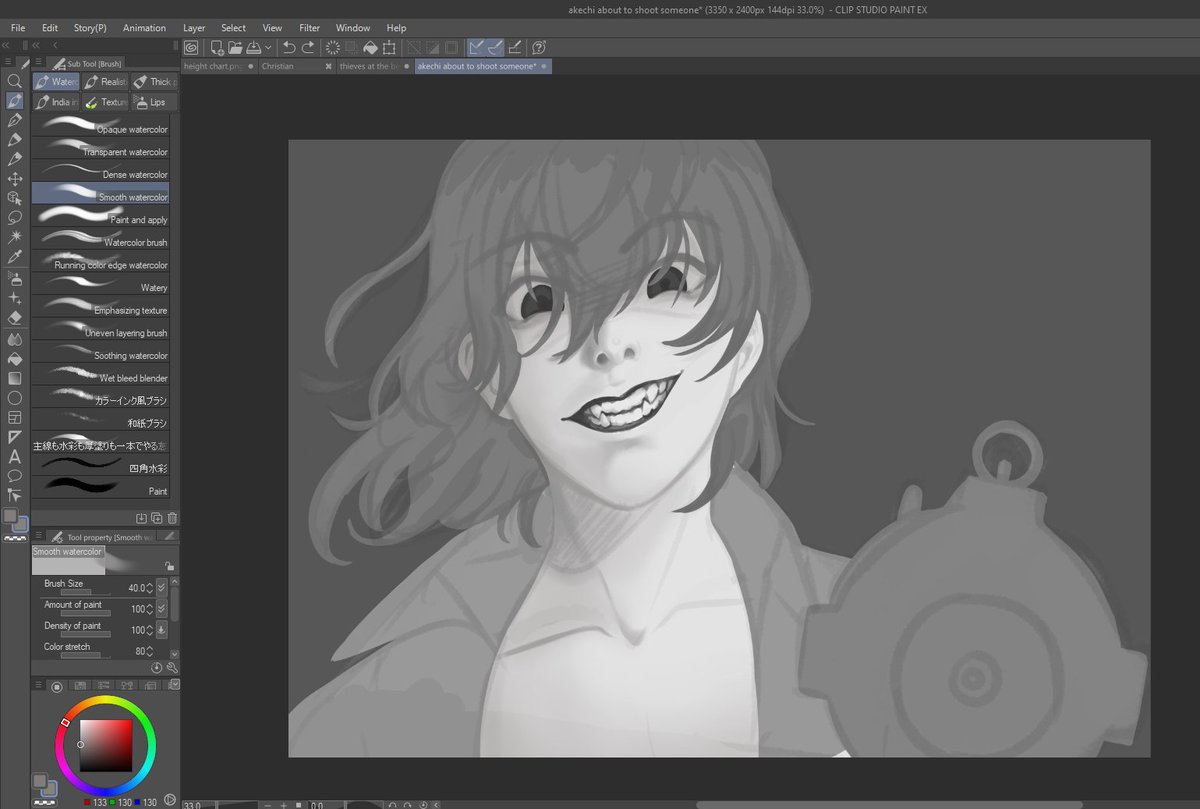
Task: Click the Open file folder icon
Action: point(235,47)
